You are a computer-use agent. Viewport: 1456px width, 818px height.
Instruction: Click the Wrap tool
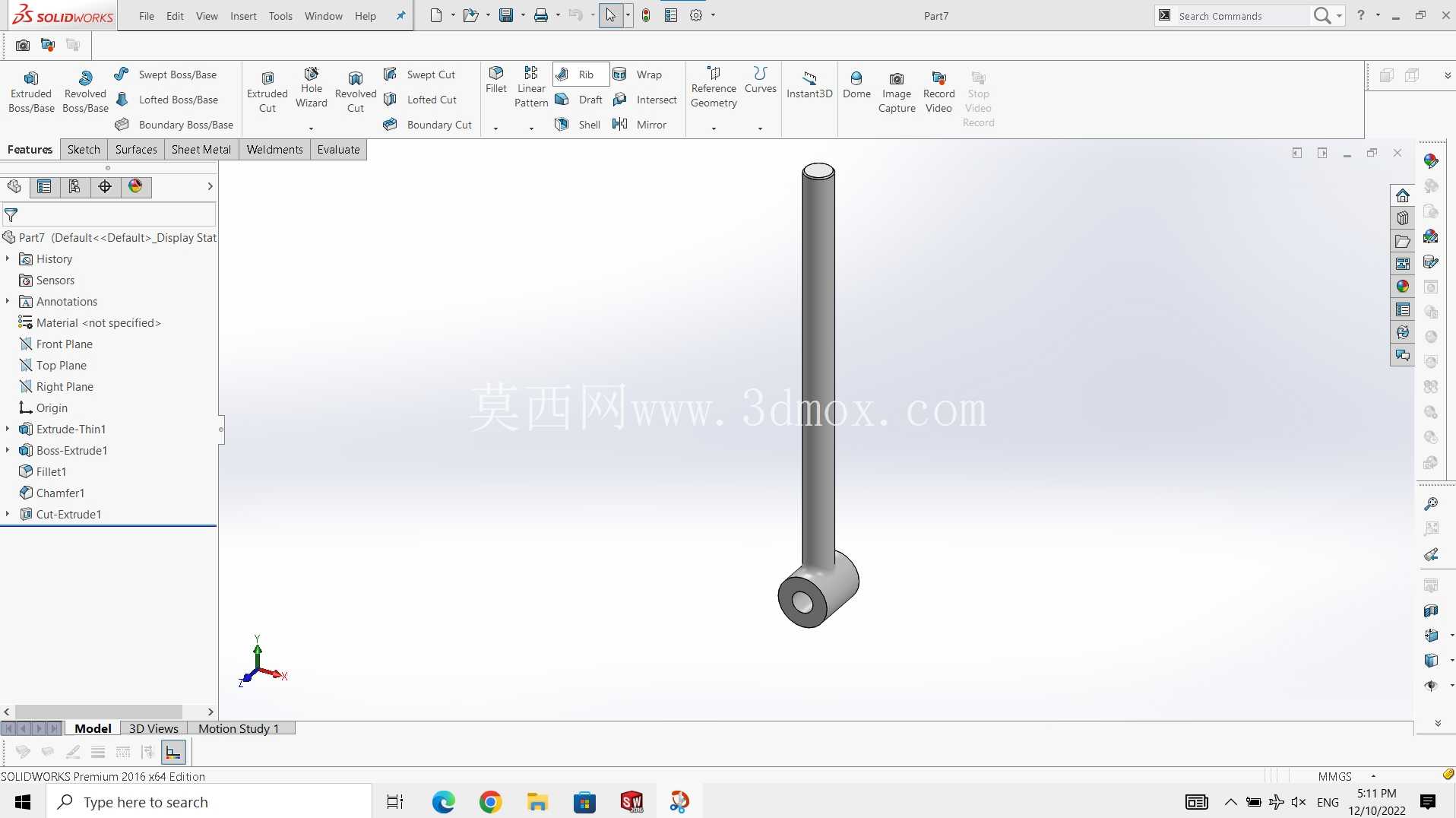pyautogui.click(x=638, y=75)
